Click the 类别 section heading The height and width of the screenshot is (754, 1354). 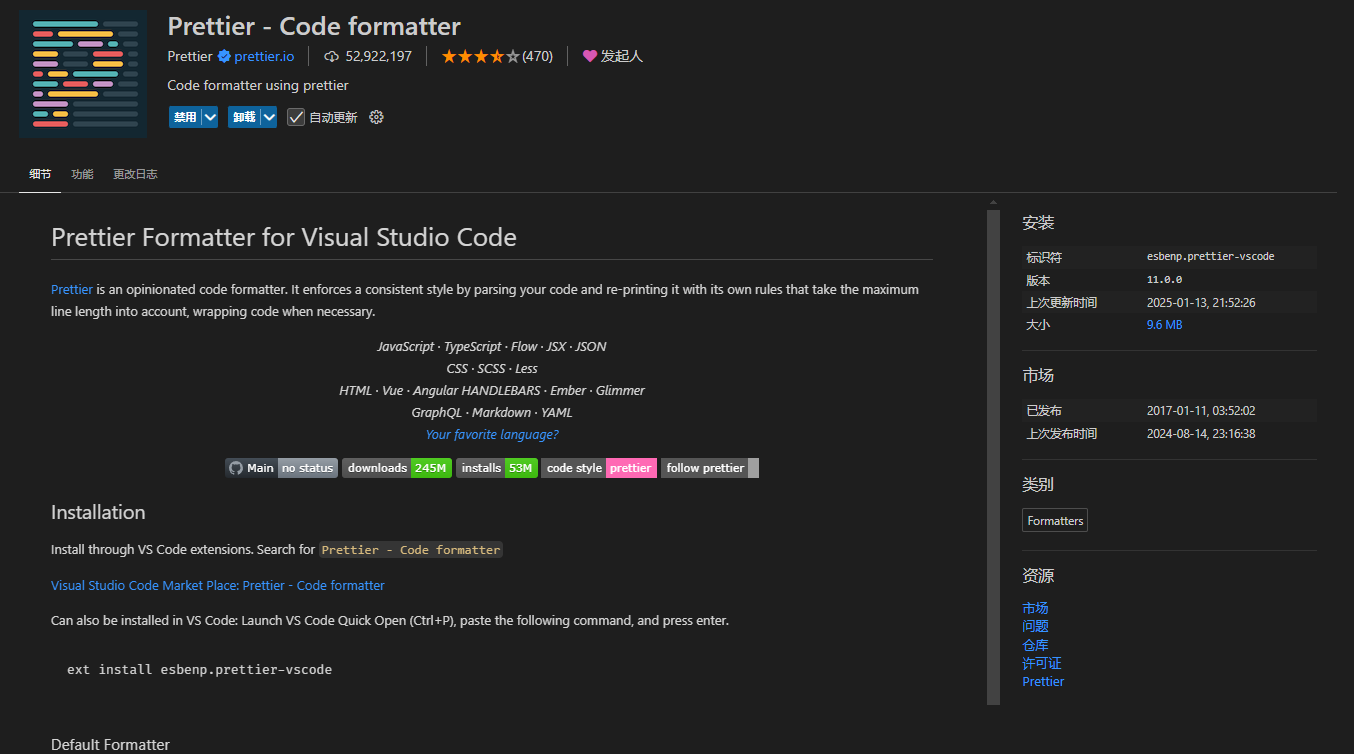1038,484
